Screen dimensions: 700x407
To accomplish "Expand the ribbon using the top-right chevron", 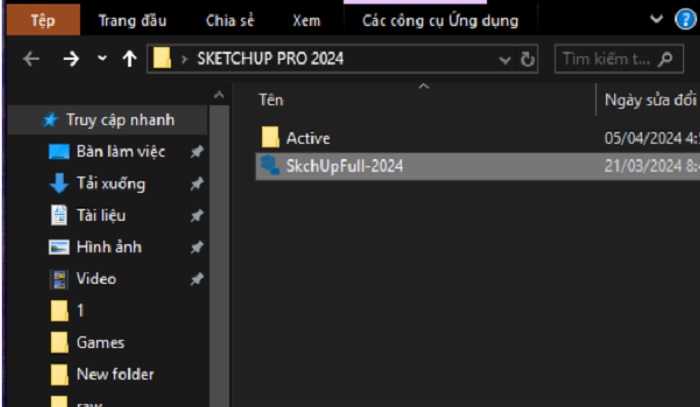I will [x=657, y=19].
